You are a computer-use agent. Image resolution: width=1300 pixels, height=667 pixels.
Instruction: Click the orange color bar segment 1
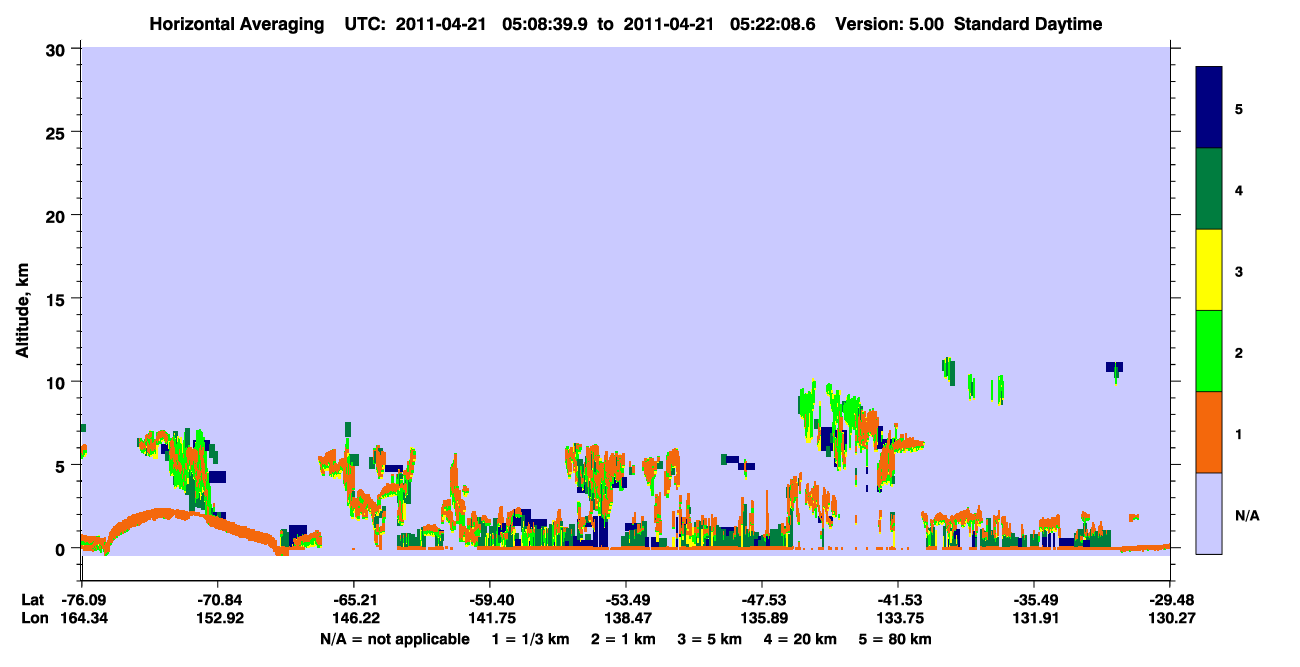1209,432
